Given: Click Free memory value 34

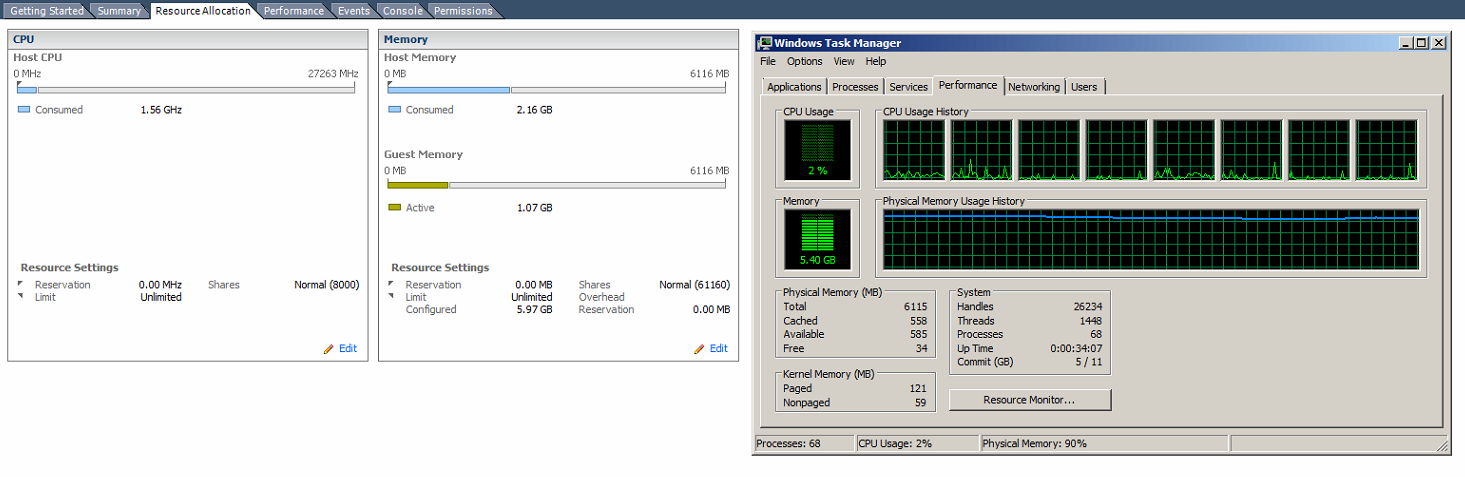Looking at the screenshot, I should [922, 349].
